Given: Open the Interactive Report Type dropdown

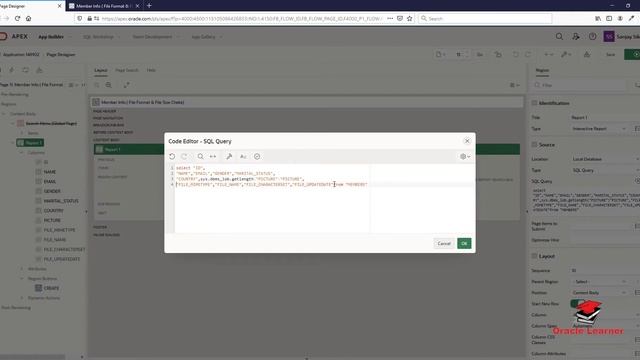Looking at the screenshot, I should click(599, 129).
